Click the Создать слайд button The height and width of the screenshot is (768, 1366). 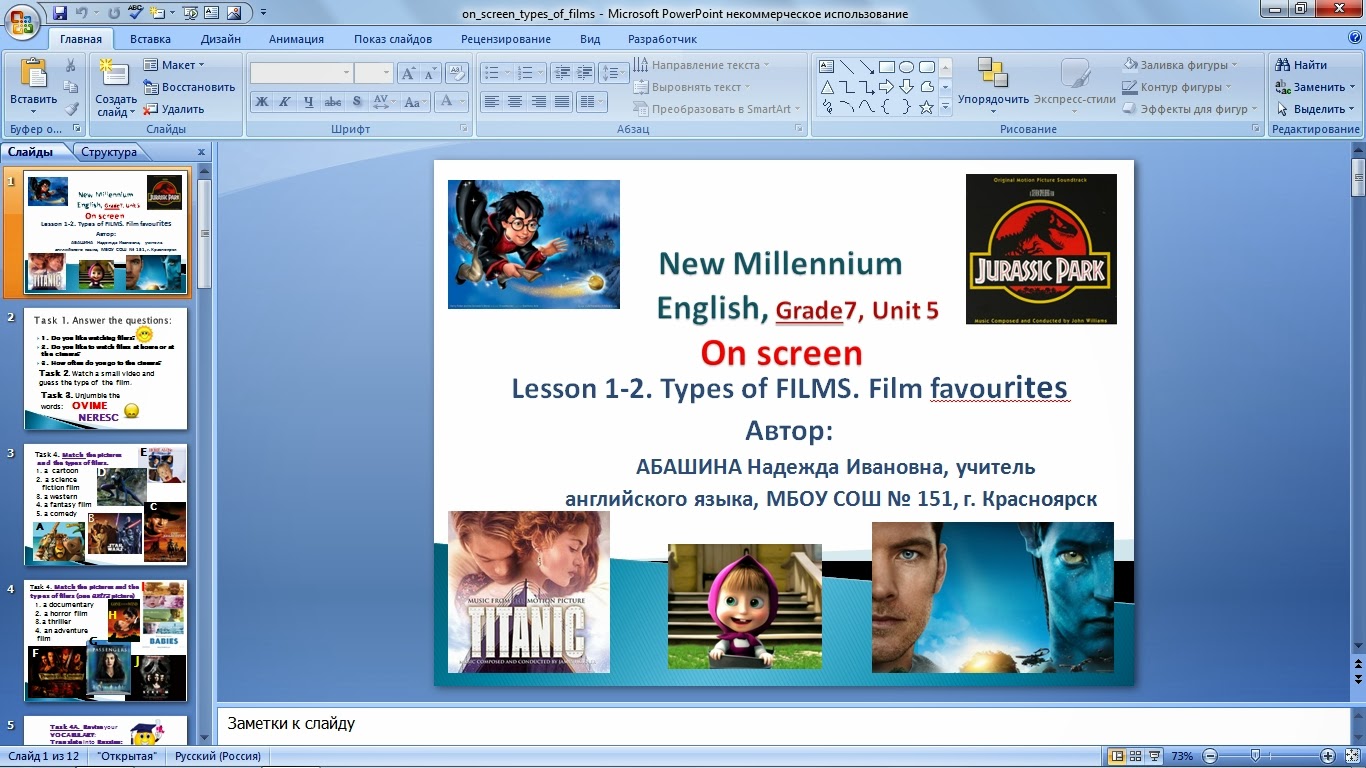pos(116,88)
